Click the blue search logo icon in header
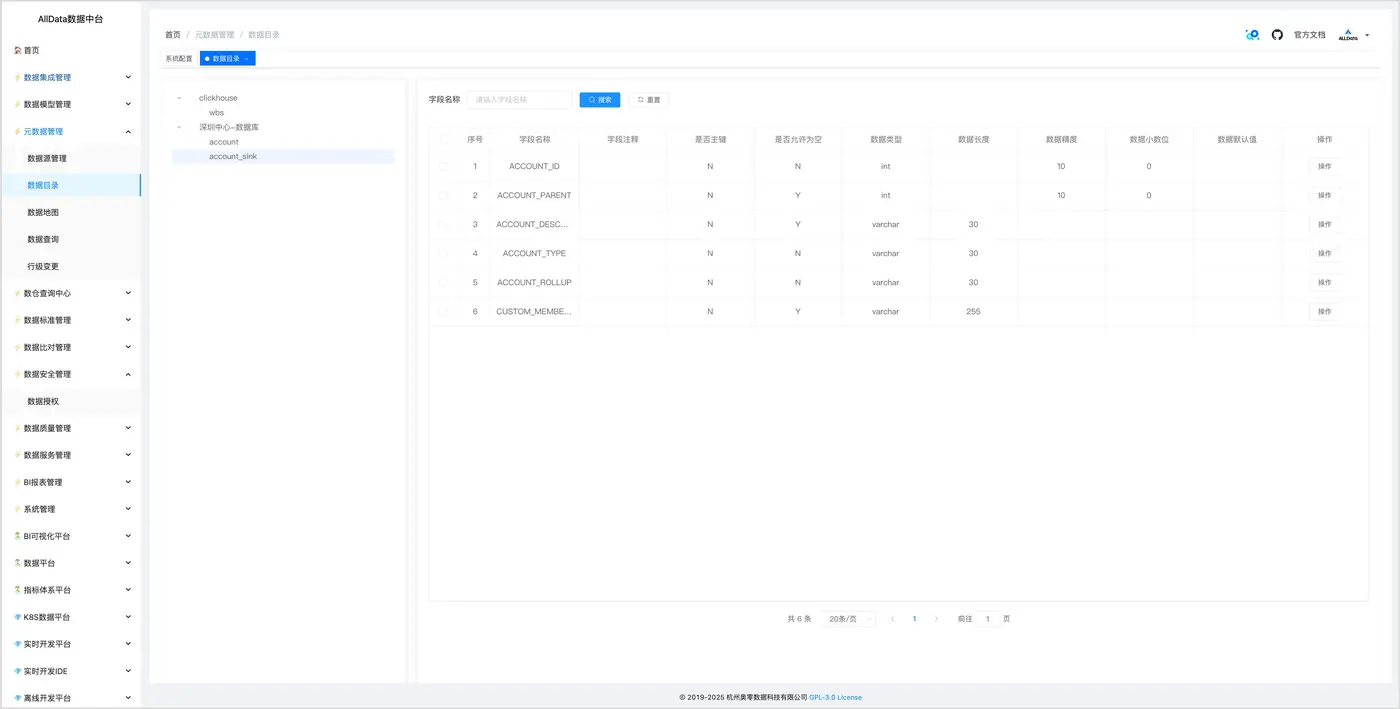Screen dimensions: 1400x709 coord(1252,35)
